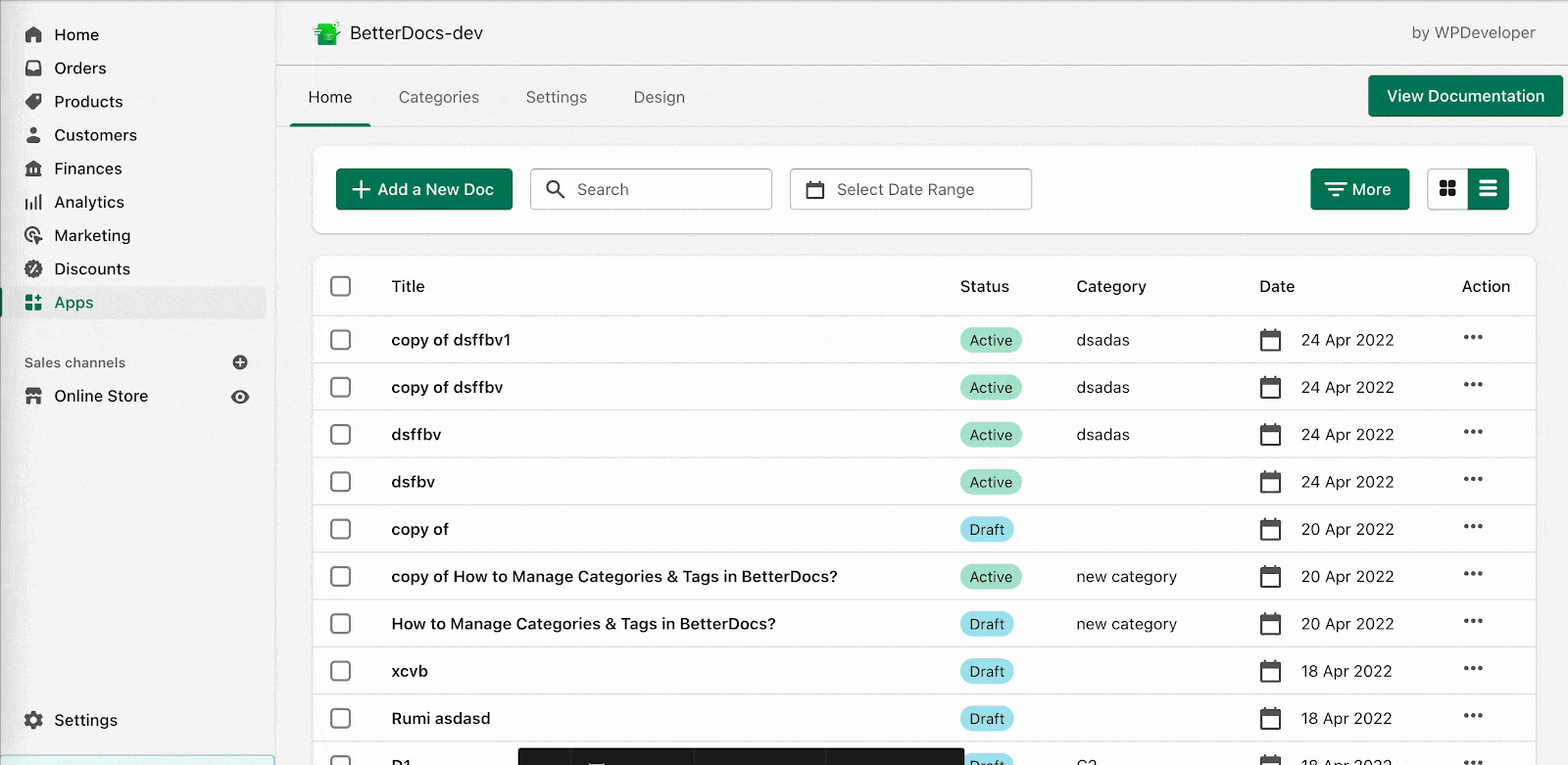
Task: Tick the checkbox for copy of
Action: pos(341,529)
